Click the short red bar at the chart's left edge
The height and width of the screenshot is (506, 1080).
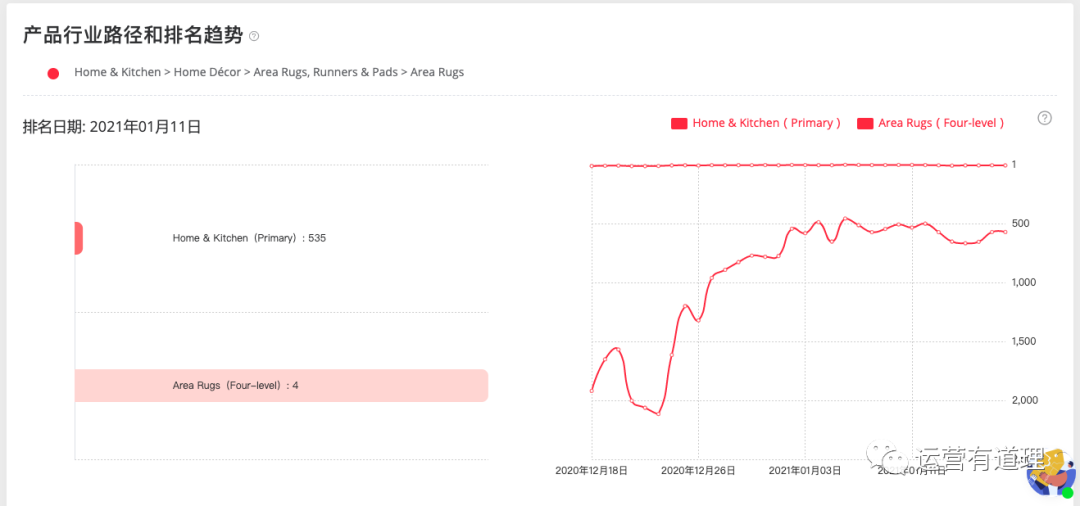pos(78,238)
